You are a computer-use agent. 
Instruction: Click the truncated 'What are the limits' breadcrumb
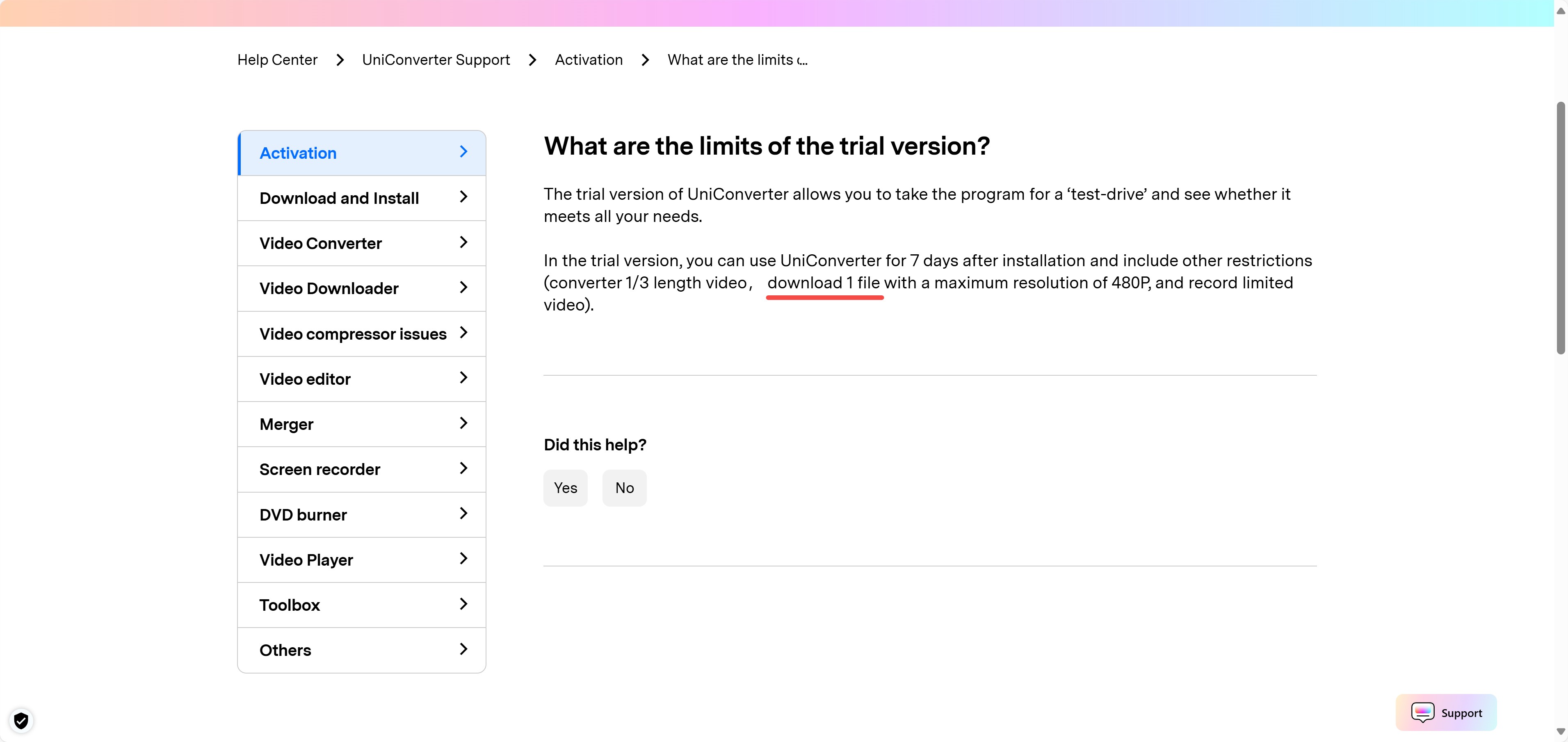point(737,59)
